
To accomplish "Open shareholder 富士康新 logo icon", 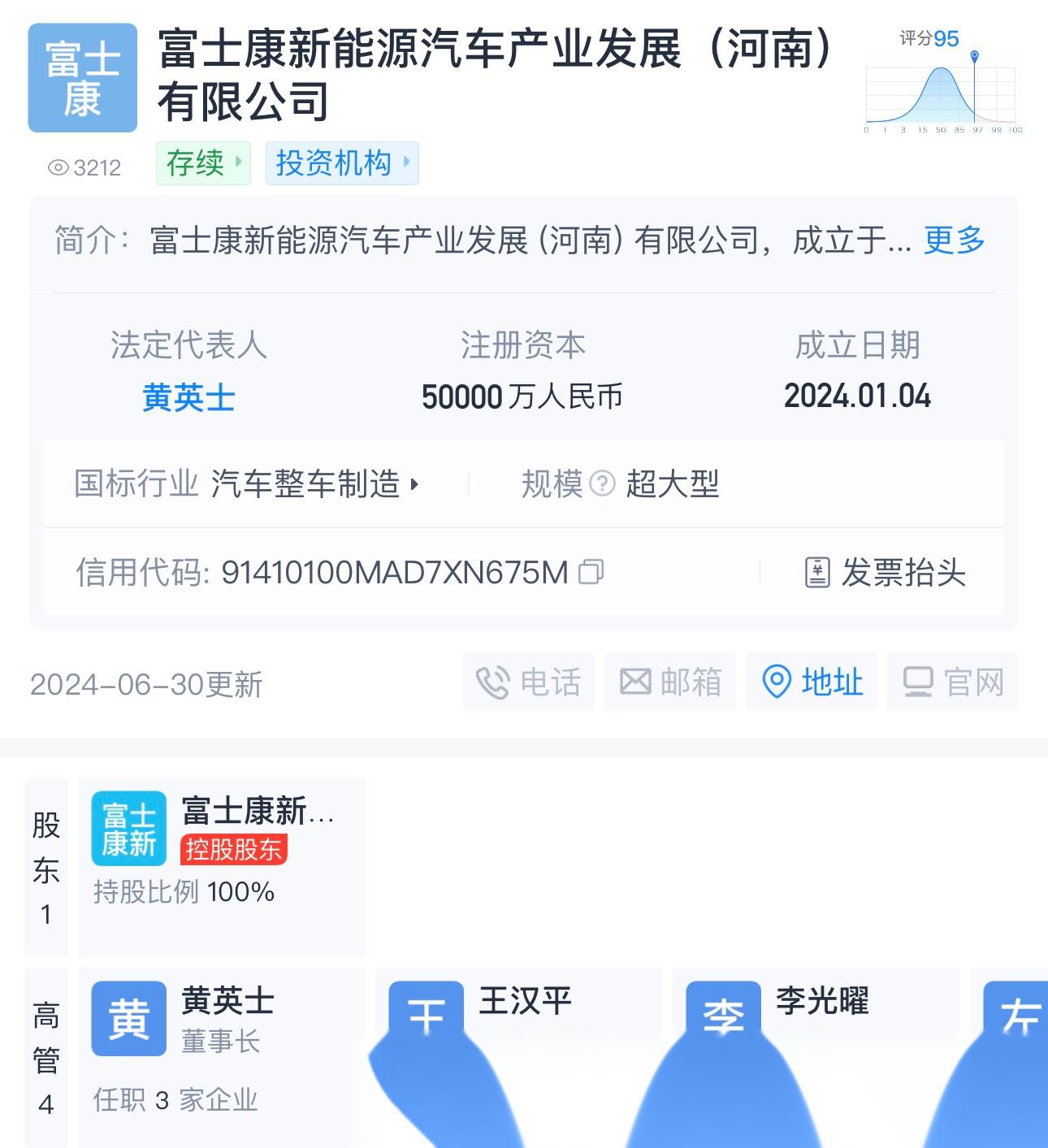I will (128, 829).
